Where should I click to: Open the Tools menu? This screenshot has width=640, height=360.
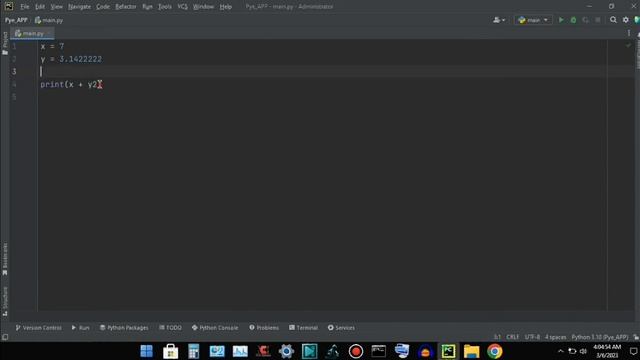click(165, 7)
